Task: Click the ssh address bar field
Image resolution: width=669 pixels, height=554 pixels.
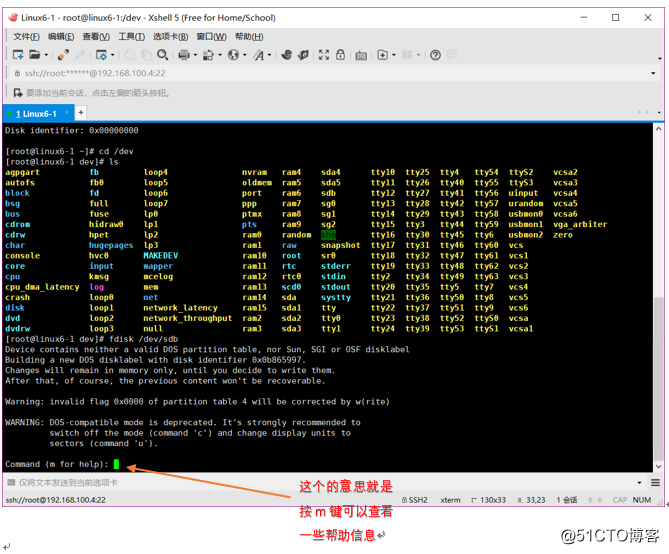Action: coord(333,73)
